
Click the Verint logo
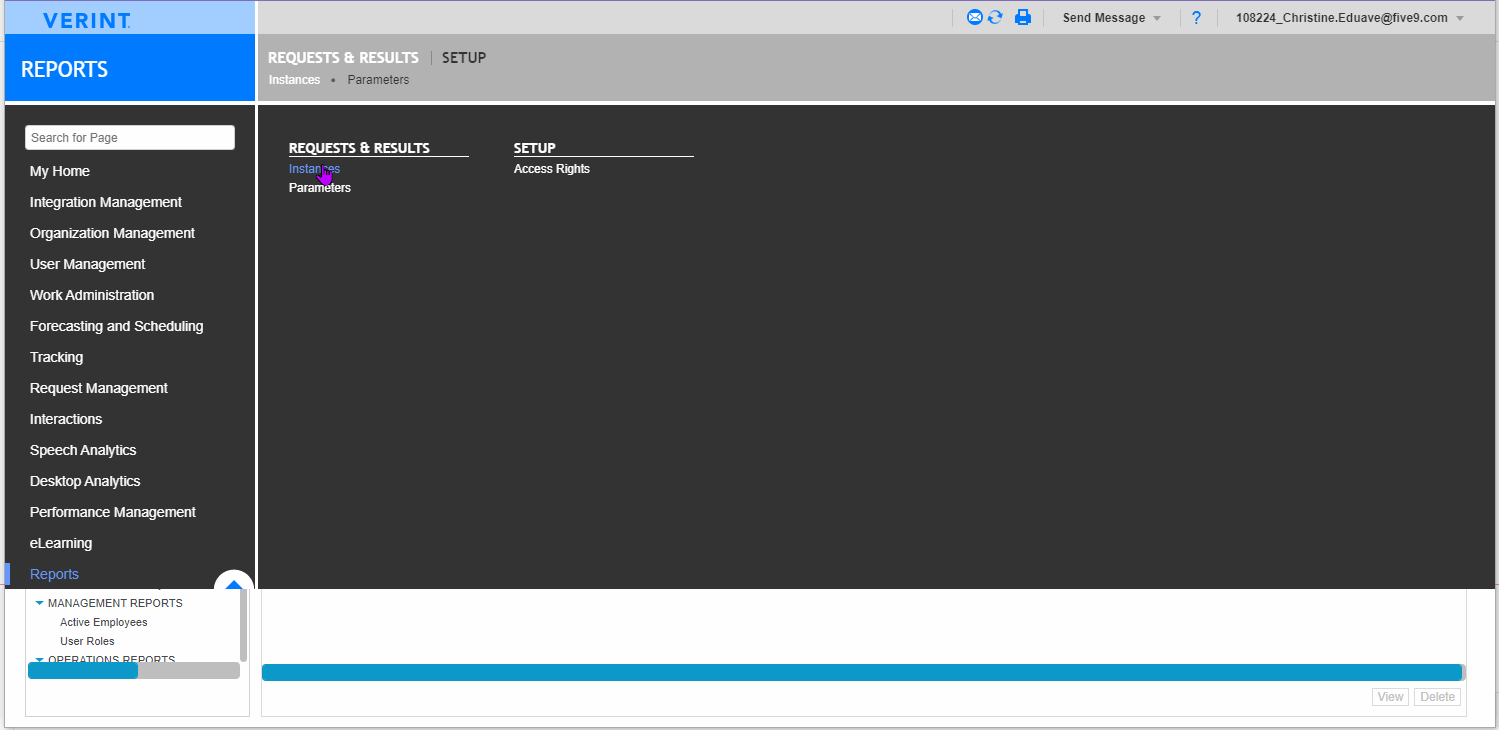point(87,20)
